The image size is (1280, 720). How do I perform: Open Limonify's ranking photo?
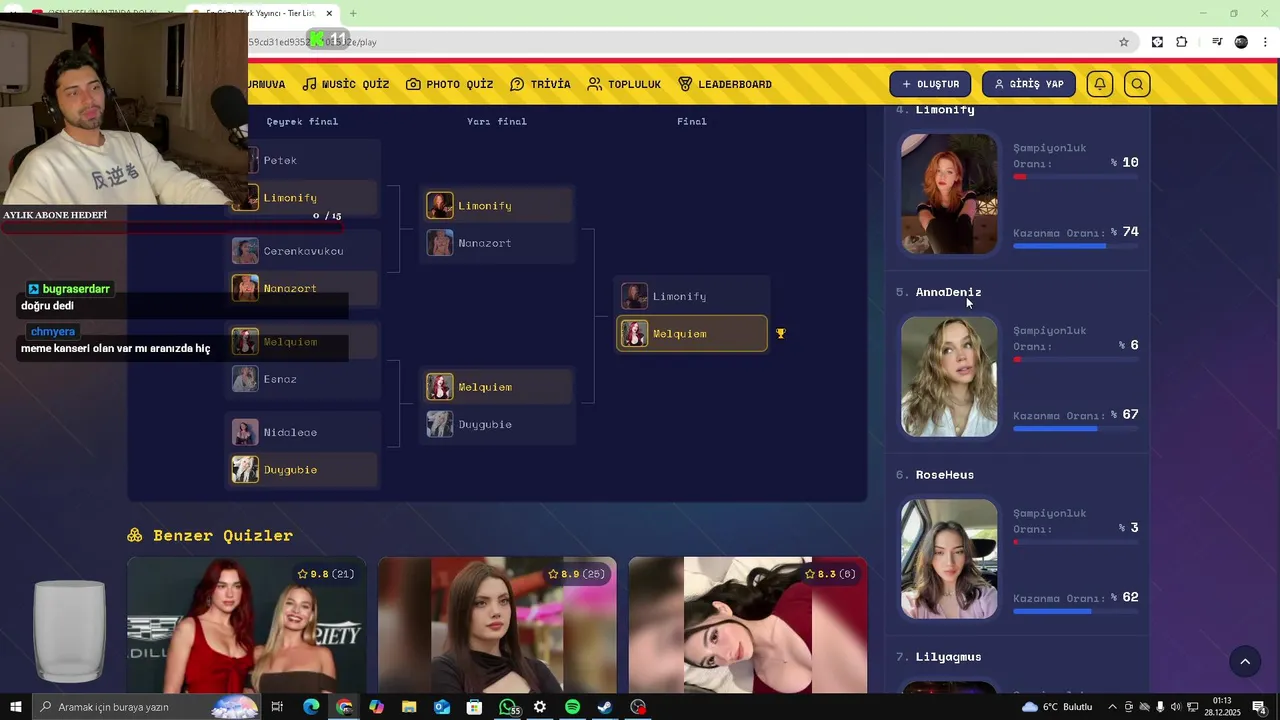(x=949, y=194)
